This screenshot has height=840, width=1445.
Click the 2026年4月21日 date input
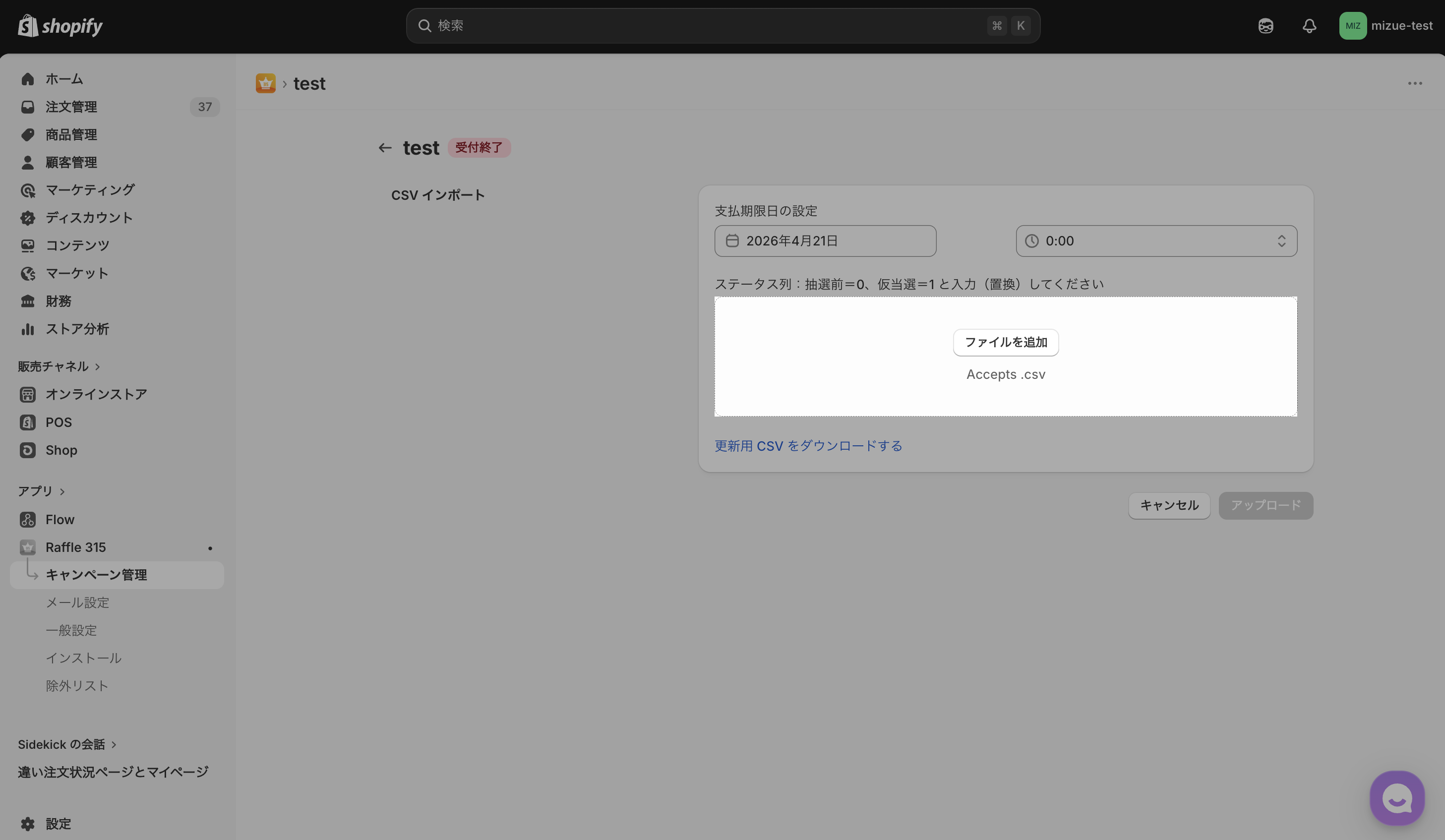[x=825, y=241]
